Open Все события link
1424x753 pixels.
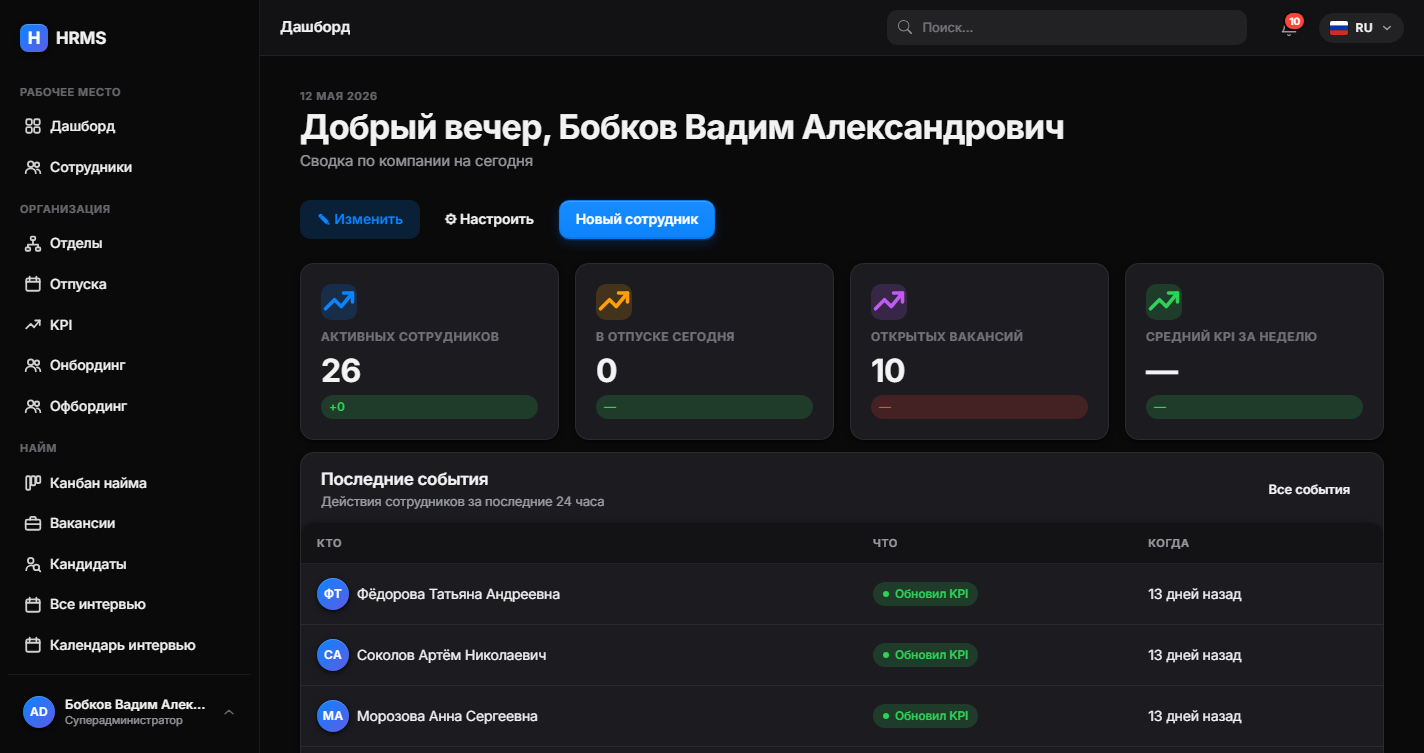[x=1309, y=489]
